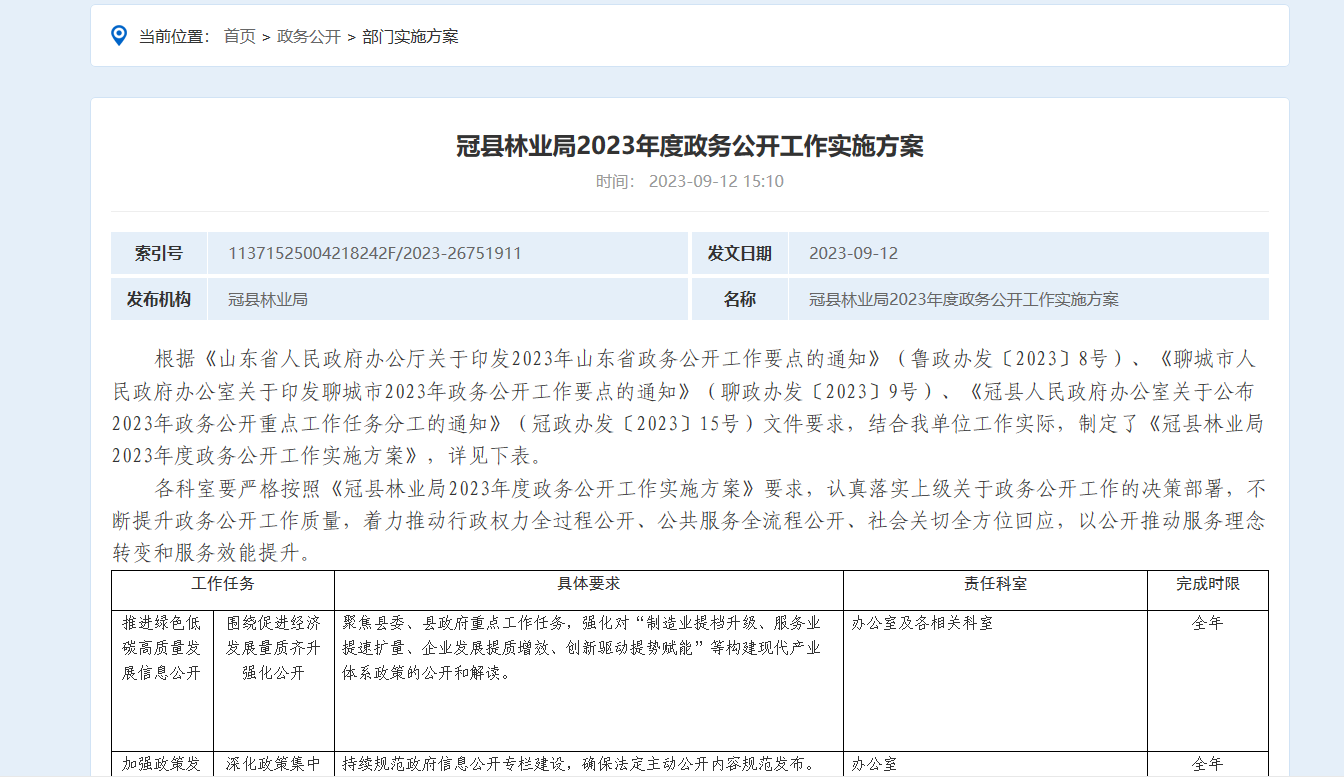Screen dimensions: 1344x780
Task: Click cell 办公室及各相关科室
Action: tap(995, 680)
